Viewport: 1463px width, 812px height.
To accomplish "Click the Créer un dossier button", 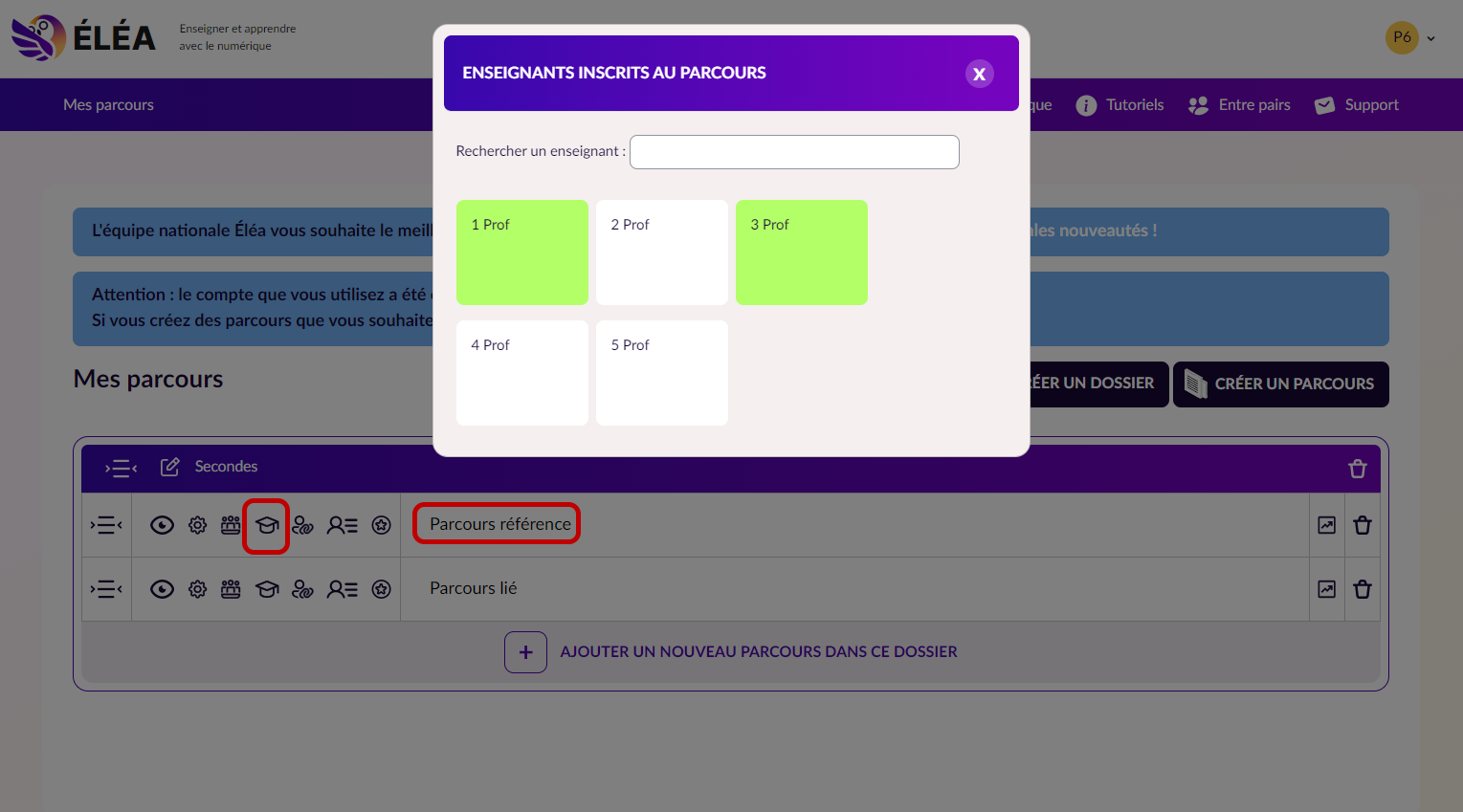I will tap(1098, 384).
